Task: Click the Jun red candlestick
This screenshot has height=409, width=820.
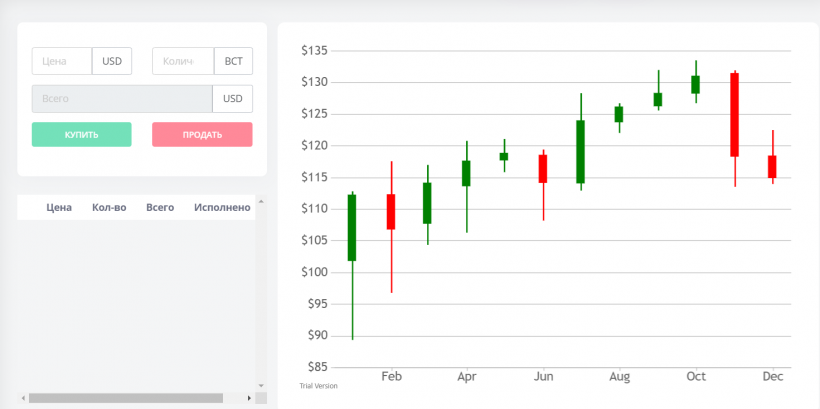Action: pyautogui.click(x=543, y=168)
